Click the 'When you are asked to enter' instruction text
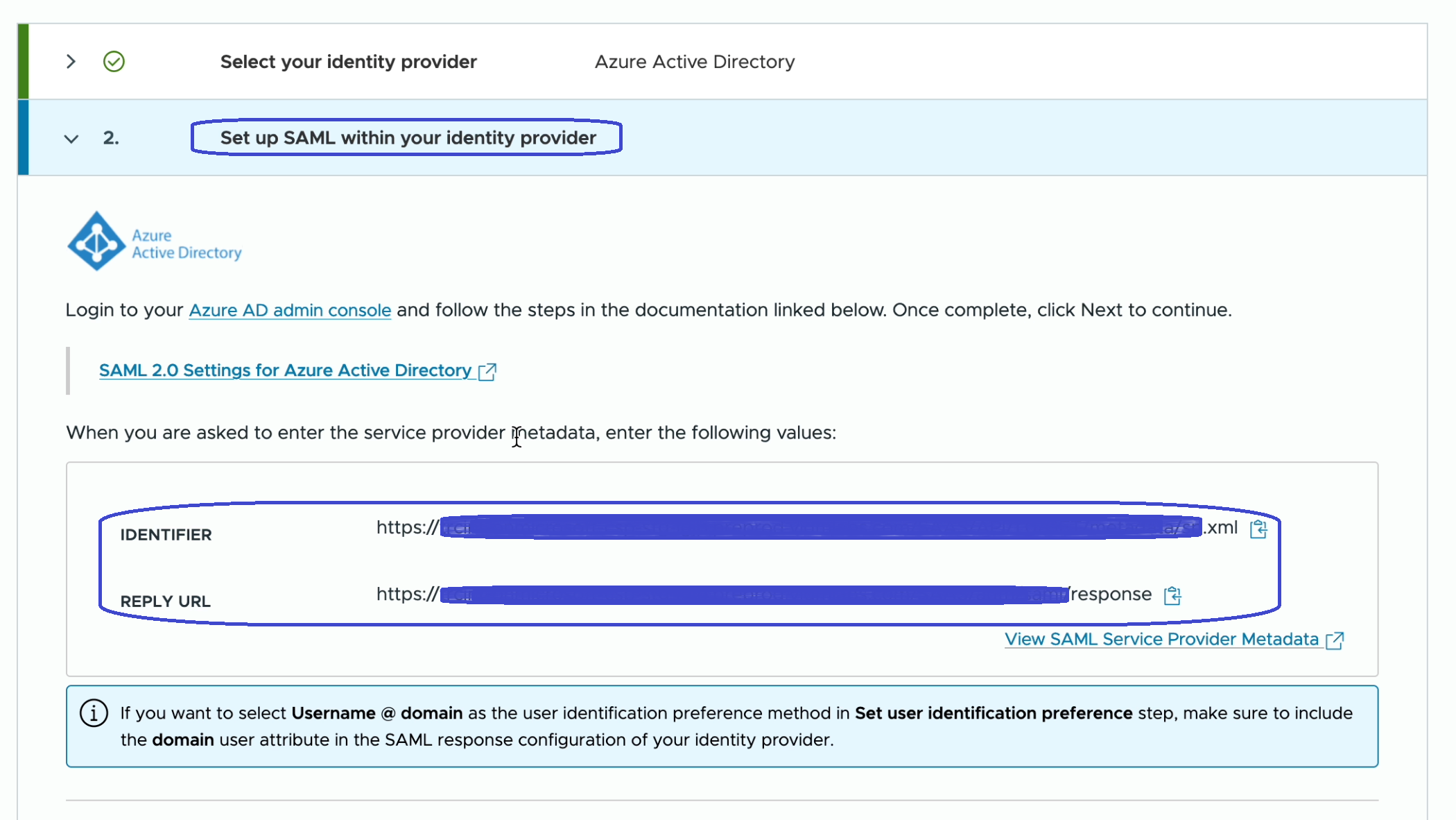The width and height of the screenshot is (1456, 820). pos(451,433)
